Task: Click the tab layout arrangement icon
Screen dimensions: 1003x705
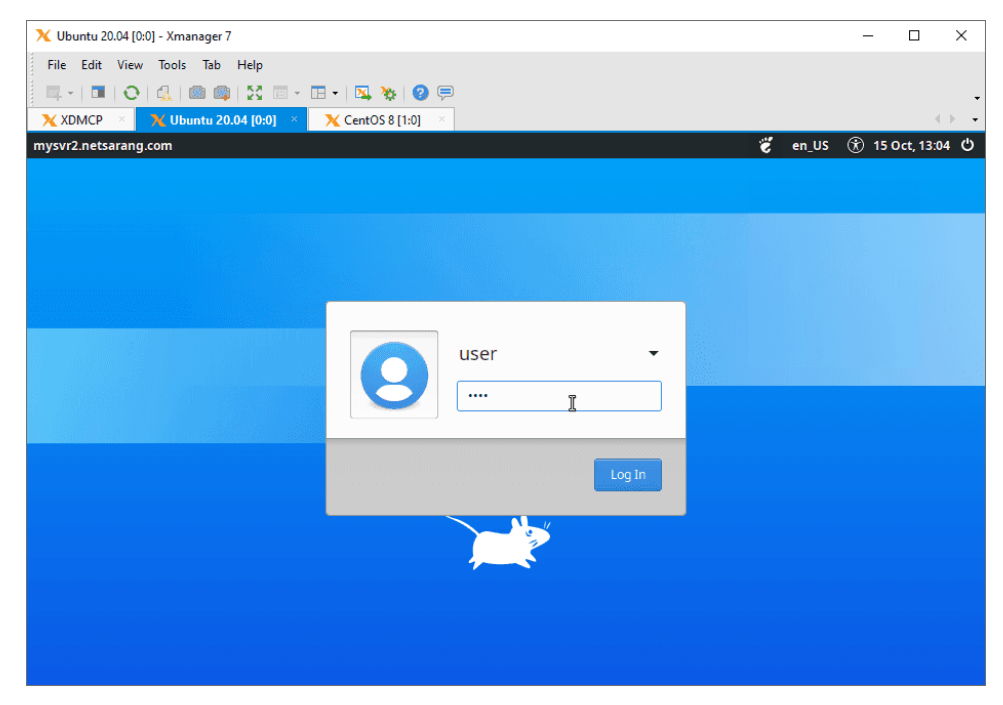Action: point(318,93)
